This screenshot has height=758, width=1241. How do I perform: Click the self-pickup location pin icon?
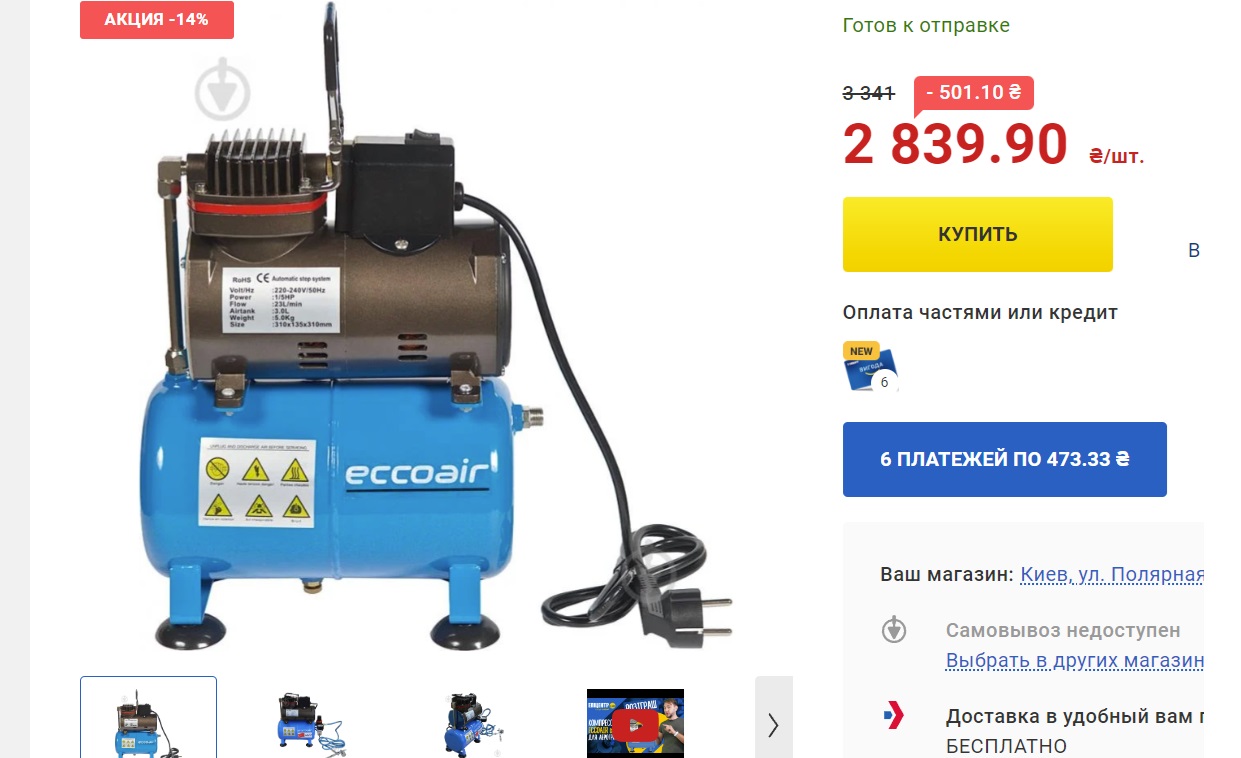click(x=894, y=630)
